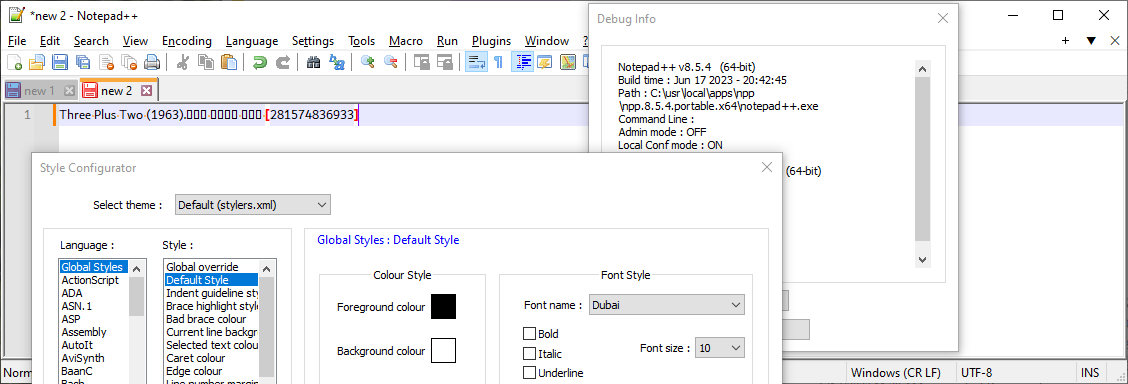Click the Close All toolbar icon

pos(129,63)
